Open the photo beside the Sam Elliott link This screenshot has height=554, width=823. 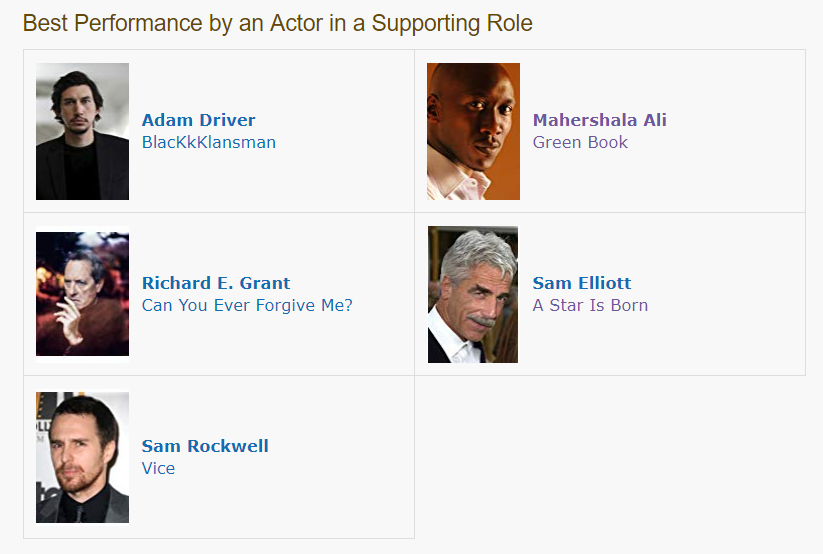[x=473, y=294]
